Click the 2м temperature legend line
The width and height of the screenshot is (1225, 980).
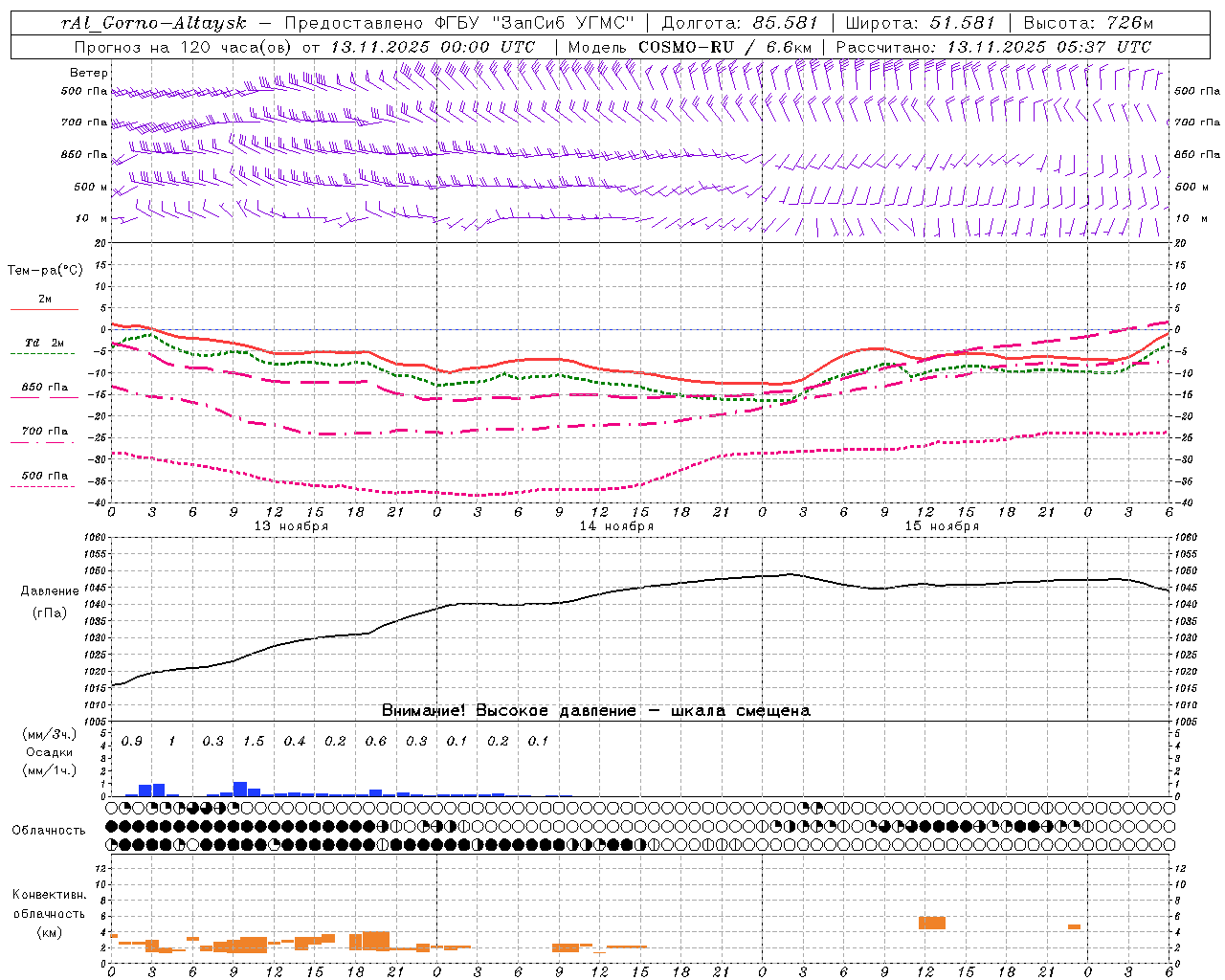click(44, 309)
